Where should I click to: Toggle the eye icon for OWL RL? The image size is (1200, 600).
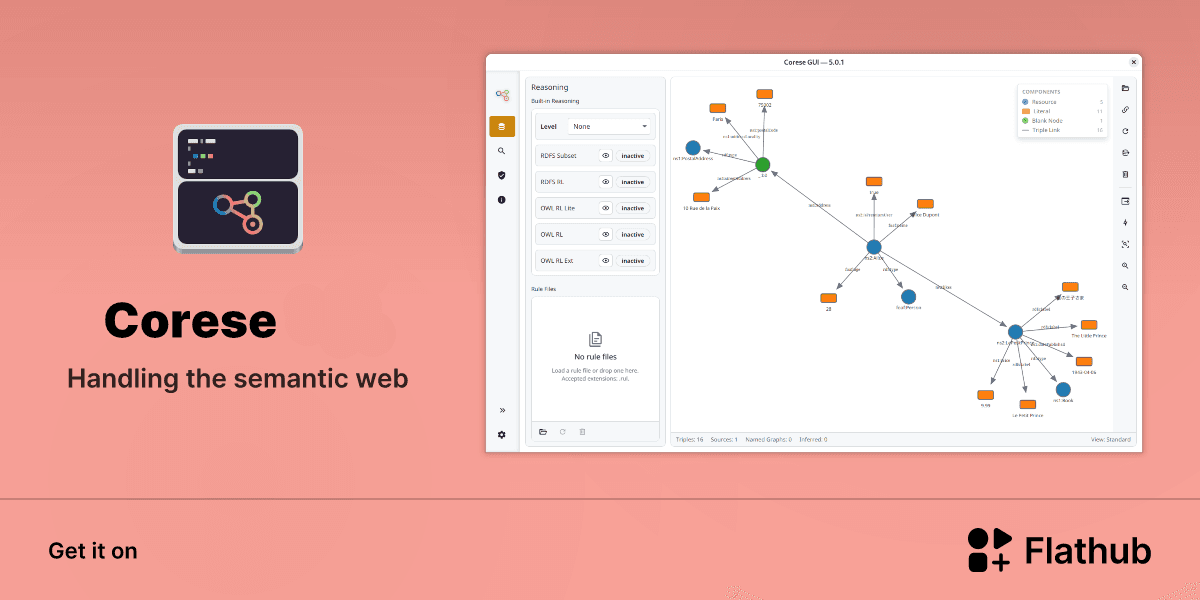(605, 234)
